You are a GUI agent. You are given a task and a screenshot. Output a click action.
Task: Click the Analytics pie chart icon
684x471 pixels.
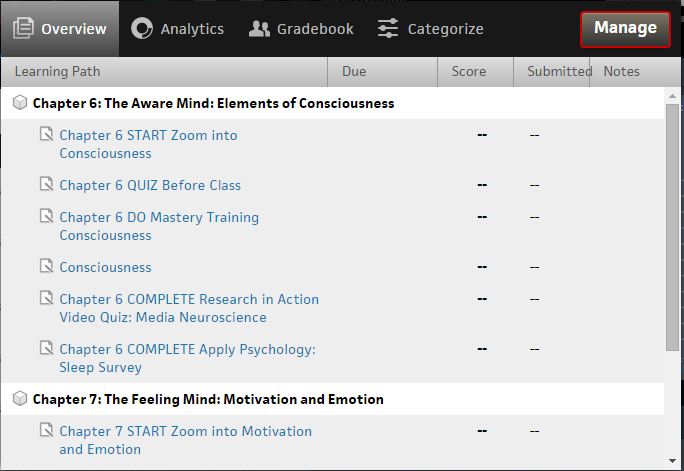click(x=142, y=29)
